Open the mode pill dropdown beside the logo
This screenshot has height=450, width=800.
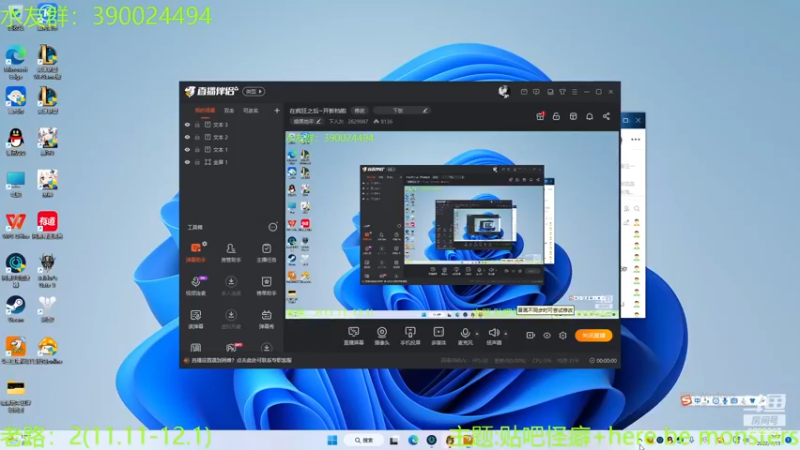[x=254, y=91]
